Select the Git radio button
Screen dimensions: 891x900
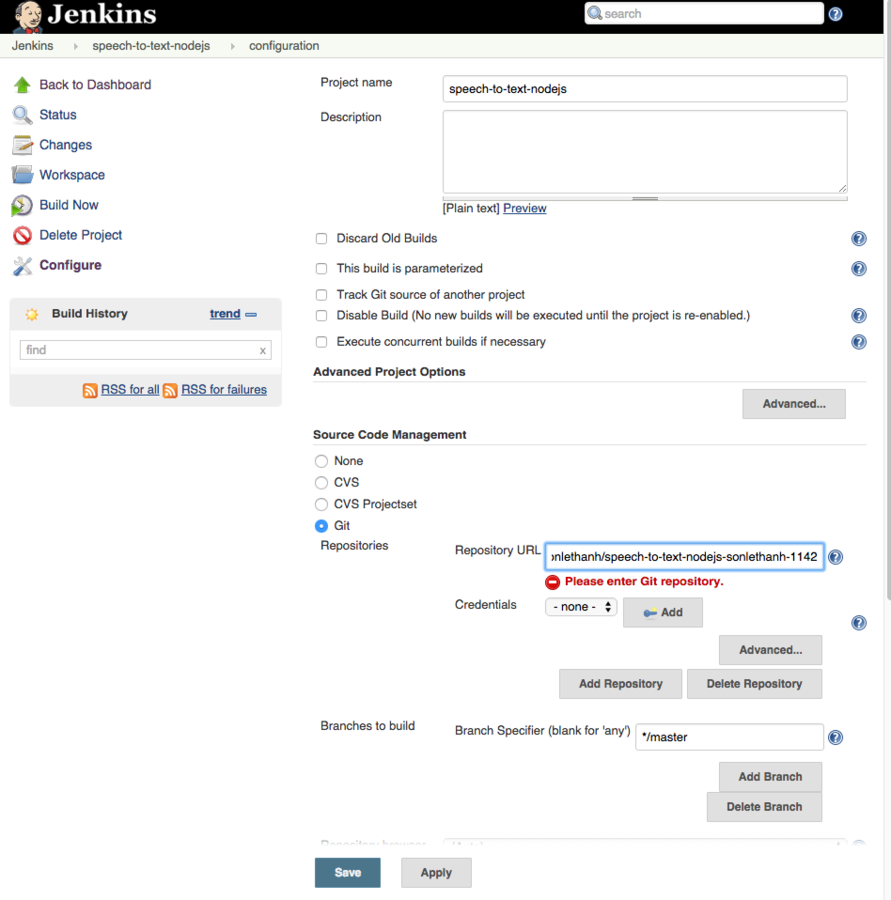pyautogui.click(x=321, y=526)
